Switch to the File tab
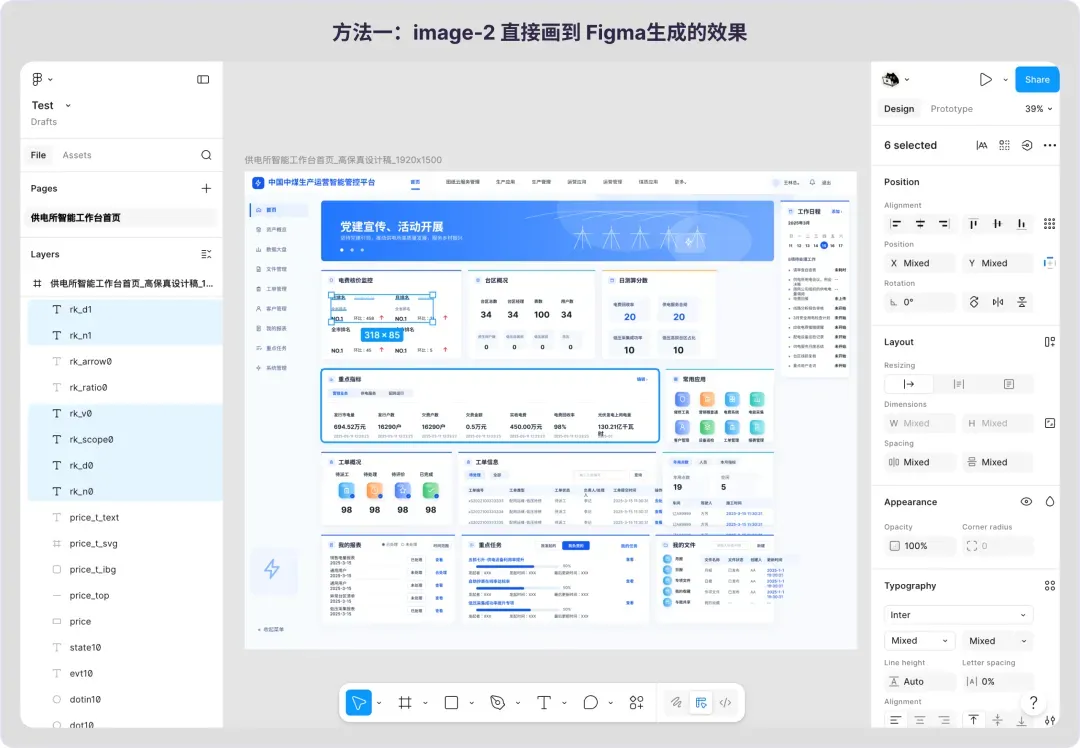Viewport: 1080px width, 748px height. click(x=39, y=155)
